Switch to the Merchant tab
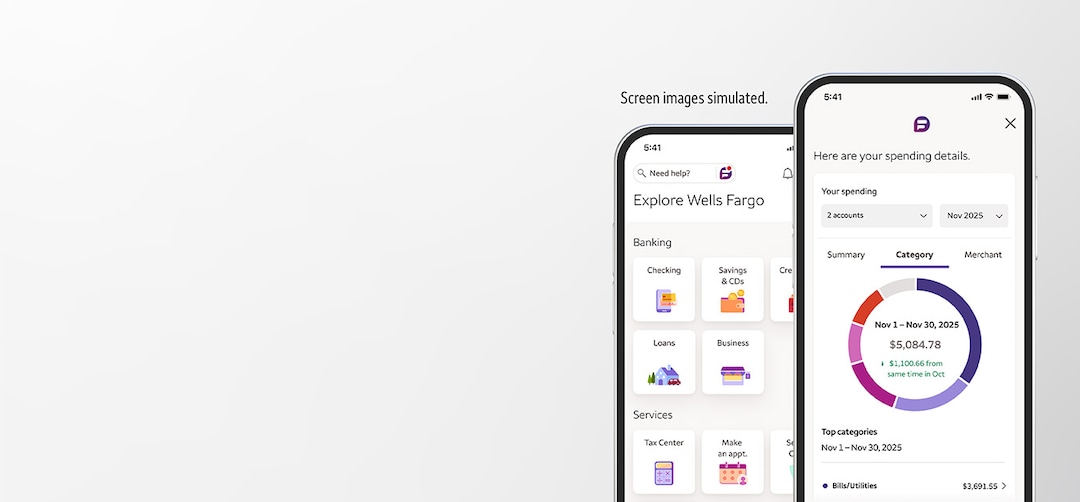Screen dimensions: 1080x502 click(x=982, y=255)
